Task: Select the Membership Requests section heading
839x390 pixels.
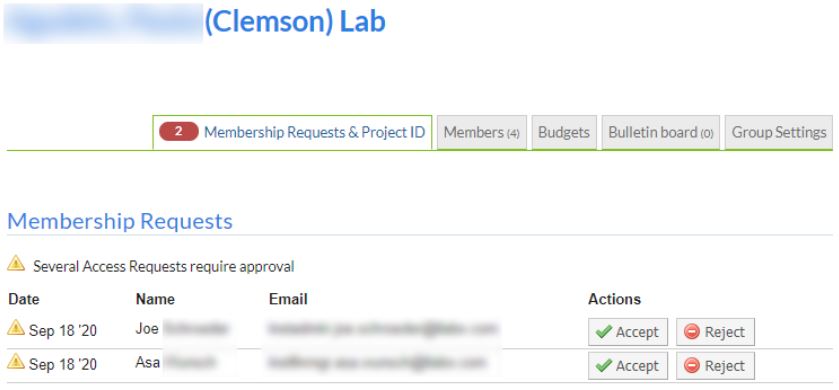Action: point(120,221)
